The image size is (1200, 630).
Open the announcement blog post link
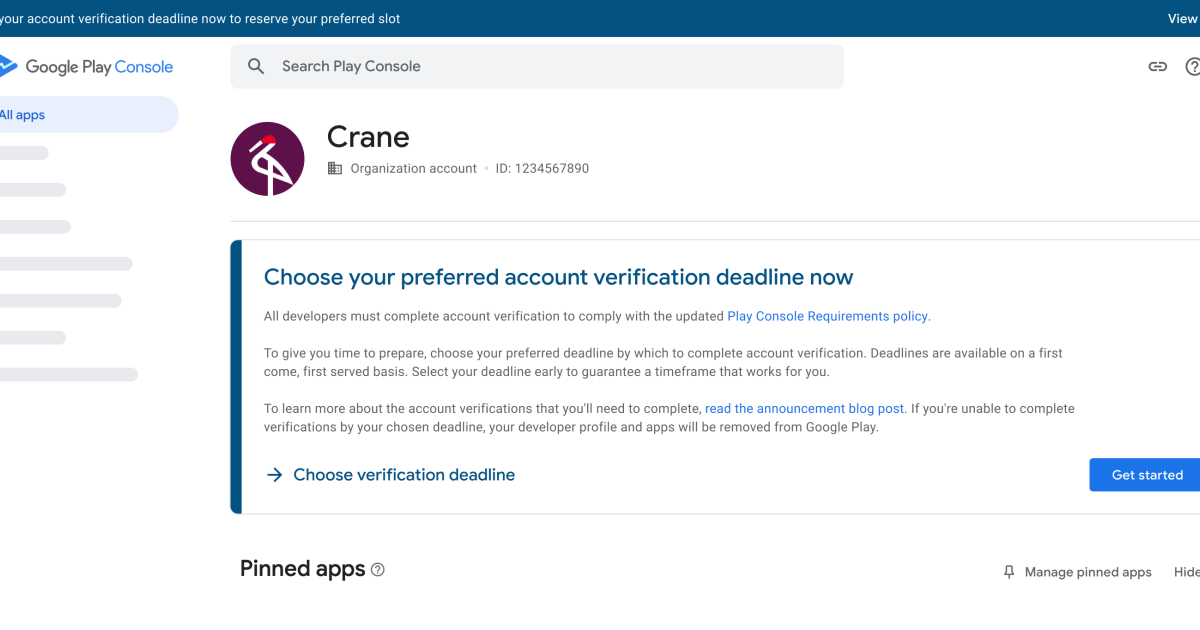coord(804,408)
